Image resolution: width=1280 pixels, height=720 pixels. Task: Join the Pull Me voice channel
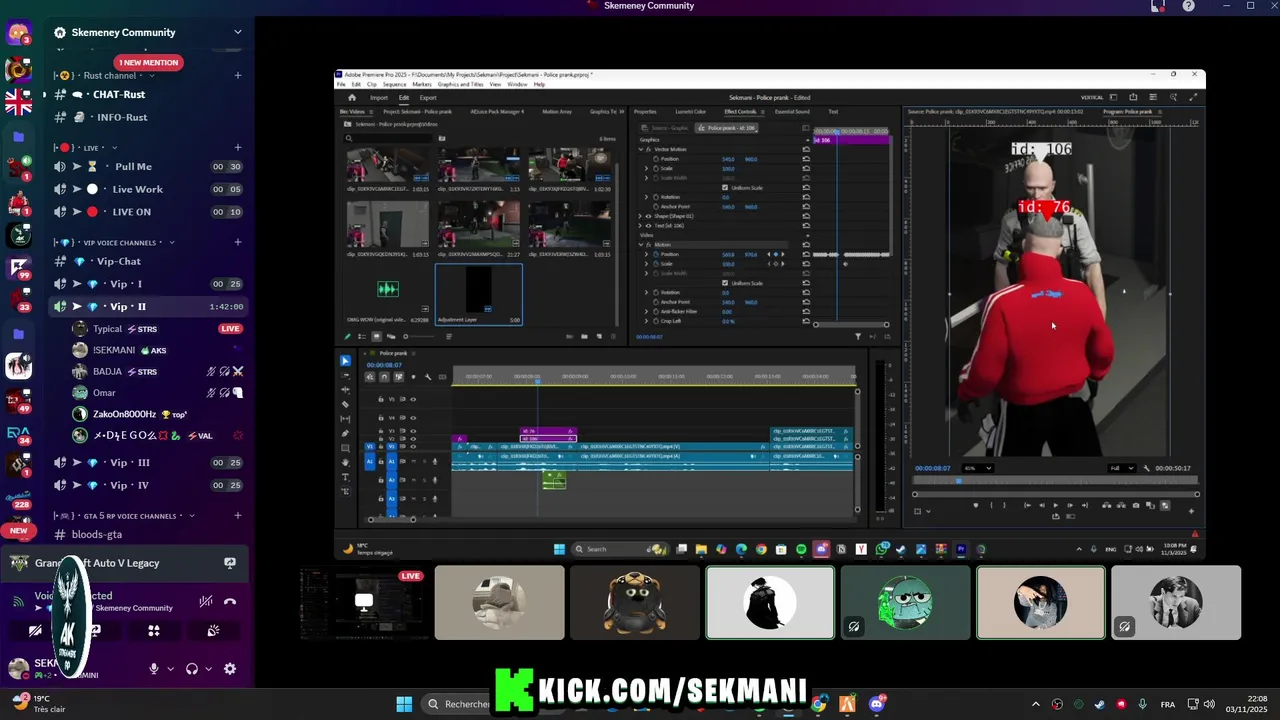coord(150,166)
